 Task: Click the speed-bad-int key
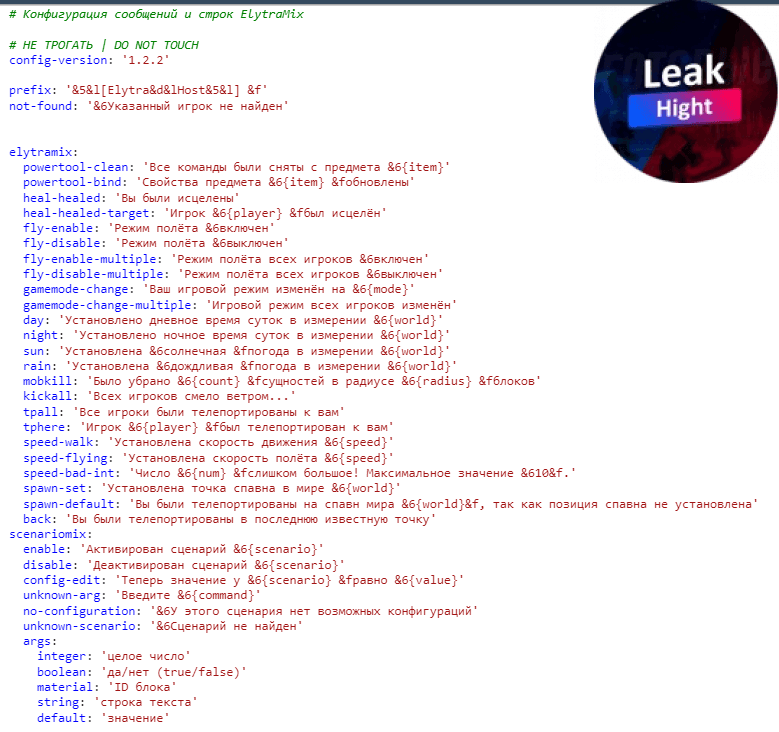(x=72, y=473)
